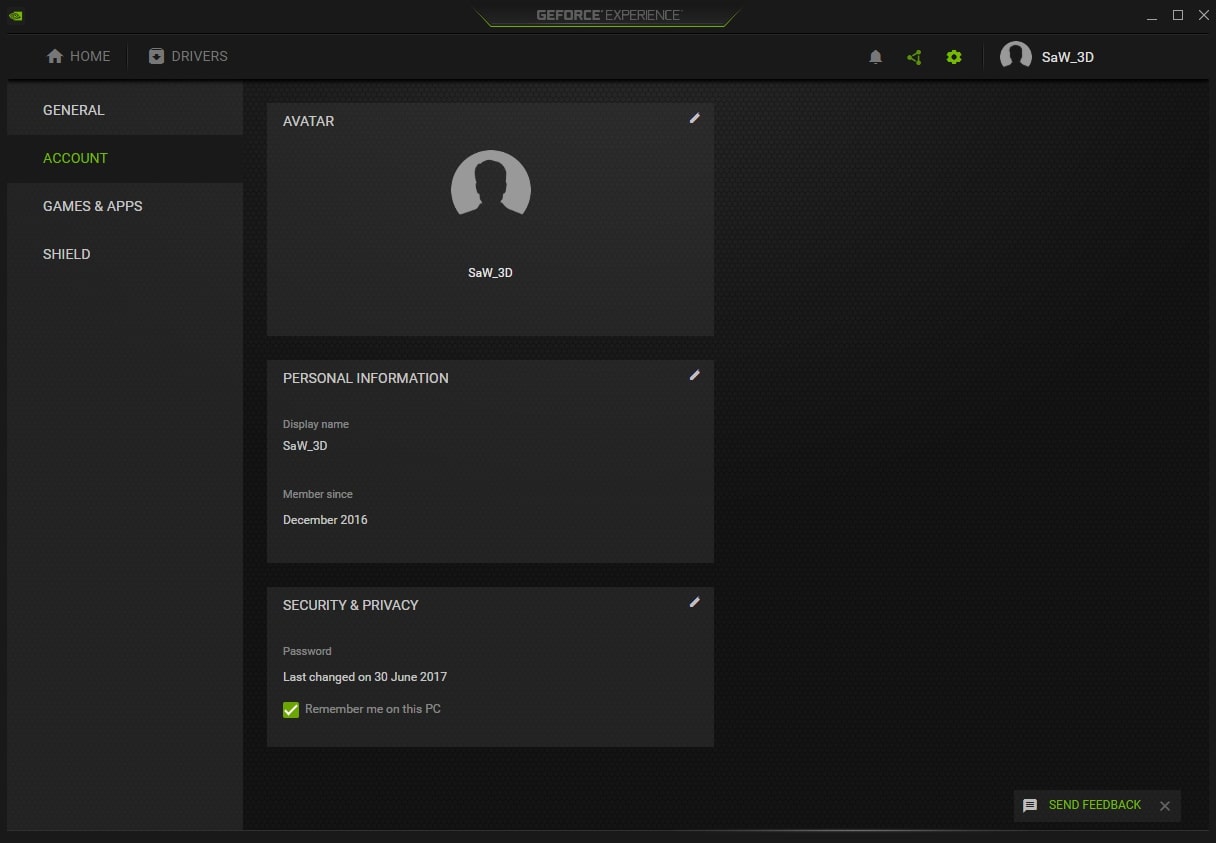Screen dimensions: 1216x843
Task: Edit avatar with the pencil icon
Action: 695,118
